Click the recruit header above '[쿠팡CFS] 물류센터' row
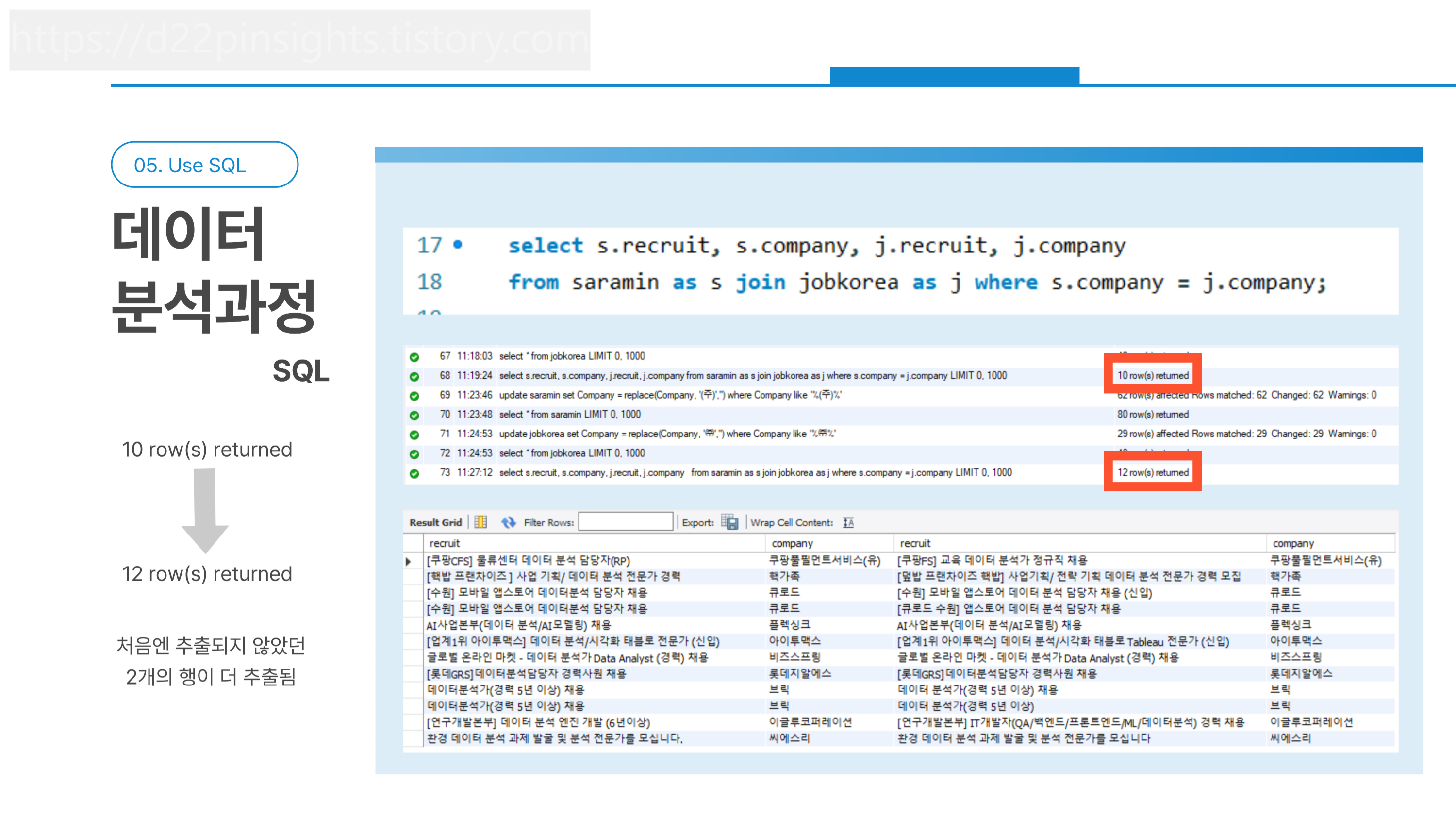 (444, 543)
